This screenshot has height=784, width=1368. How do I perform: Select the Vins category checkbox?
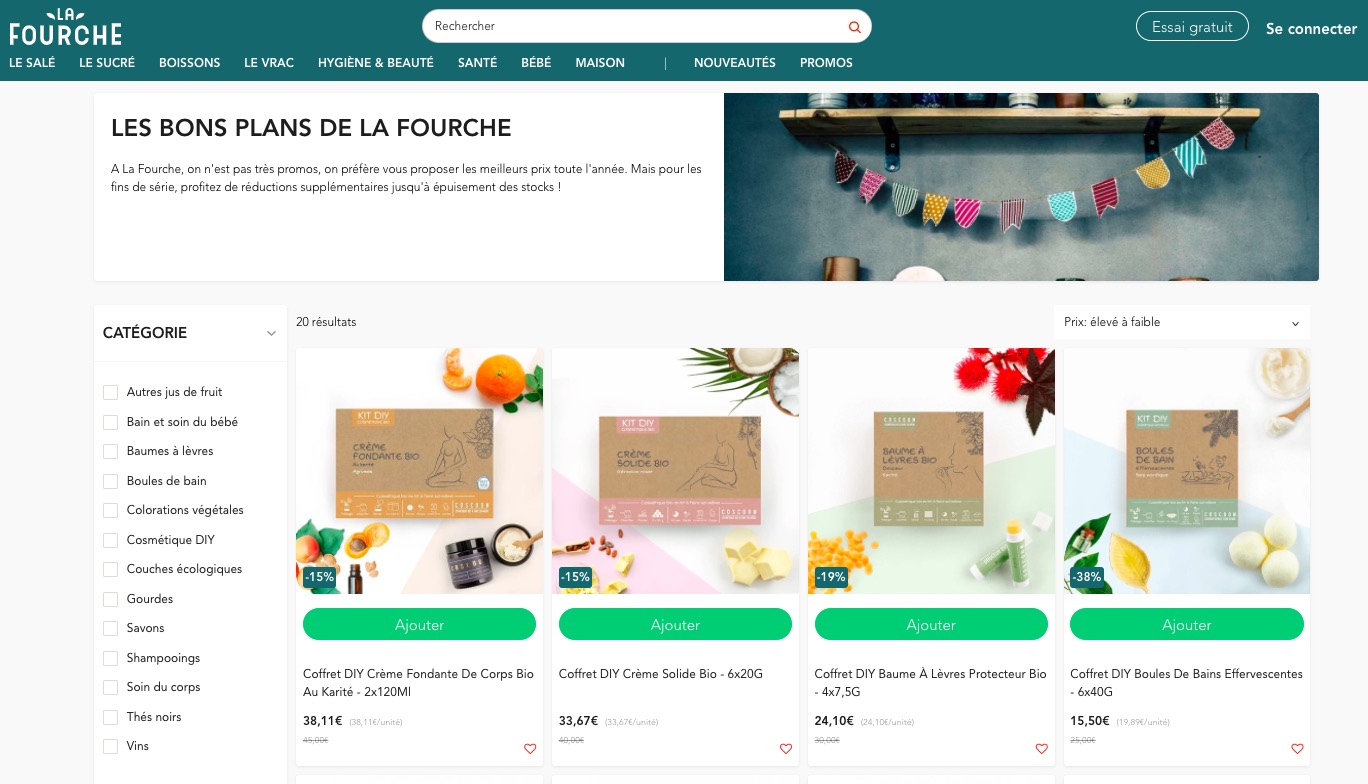(110, 746)
